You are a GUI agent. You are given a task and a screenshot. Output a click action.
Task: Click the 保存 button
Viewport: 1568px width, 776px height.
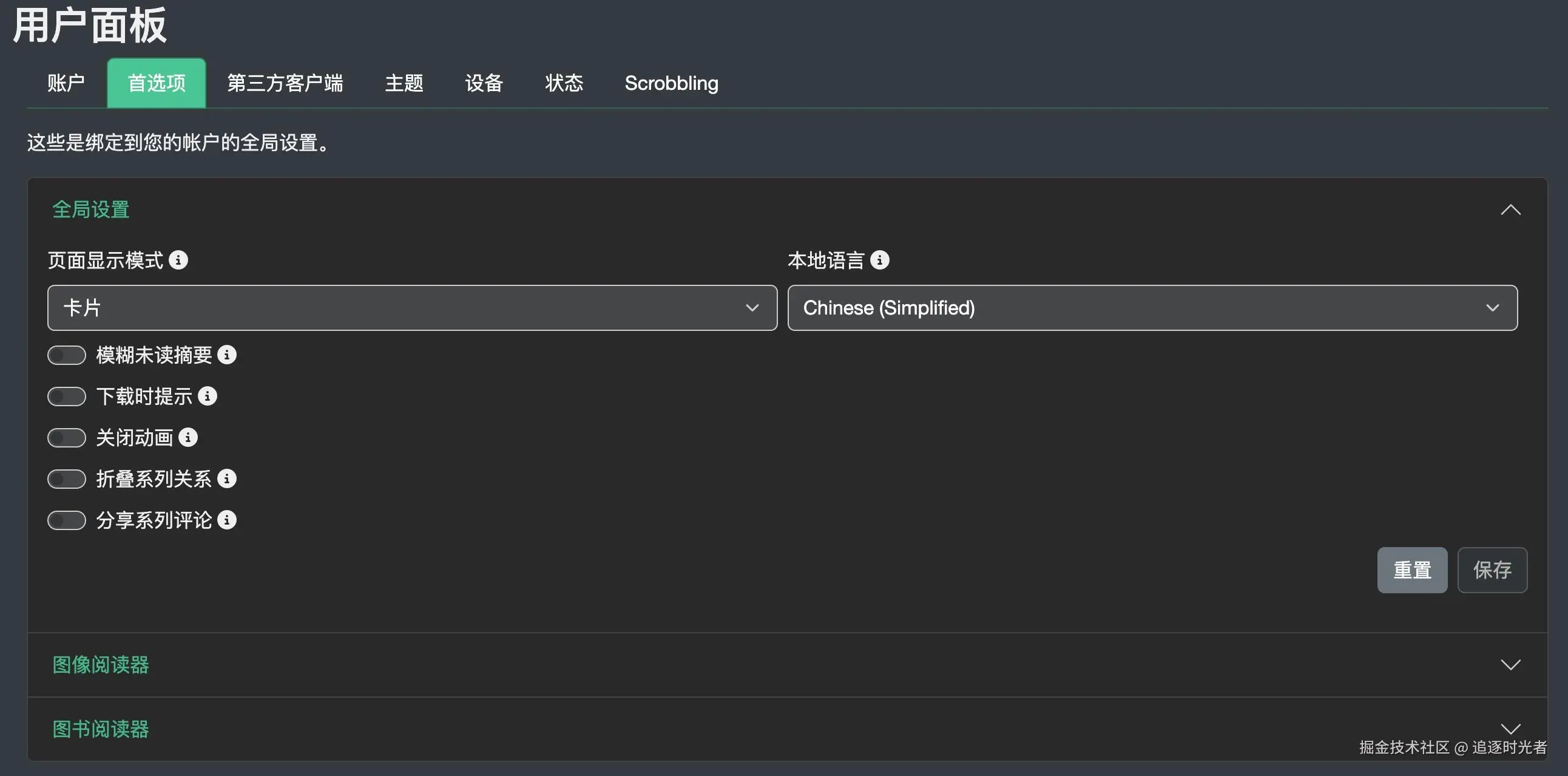(x=1492, y=570)
